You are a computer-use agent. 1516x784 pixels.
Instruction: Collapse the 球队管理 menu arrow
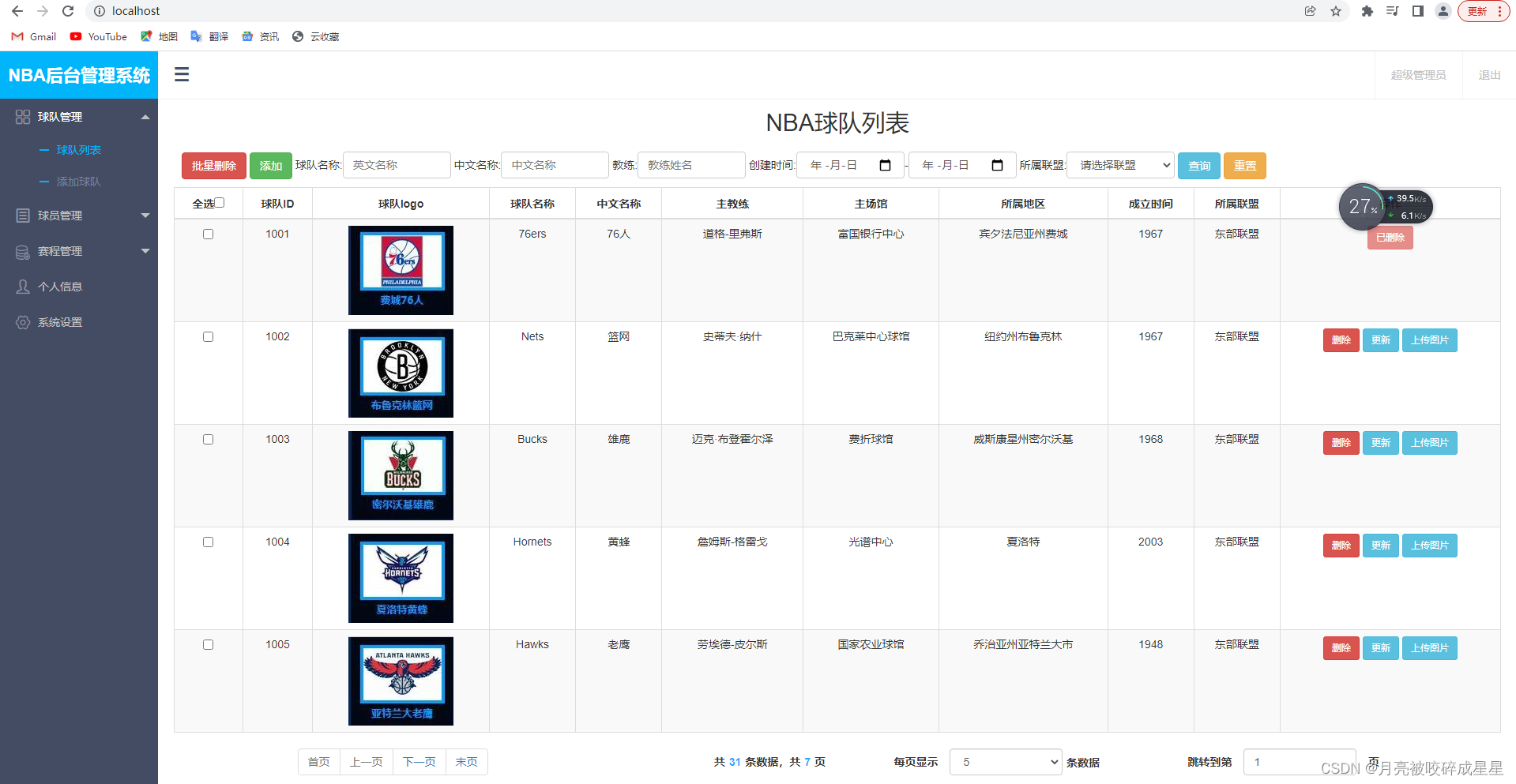tap(145, 117)
